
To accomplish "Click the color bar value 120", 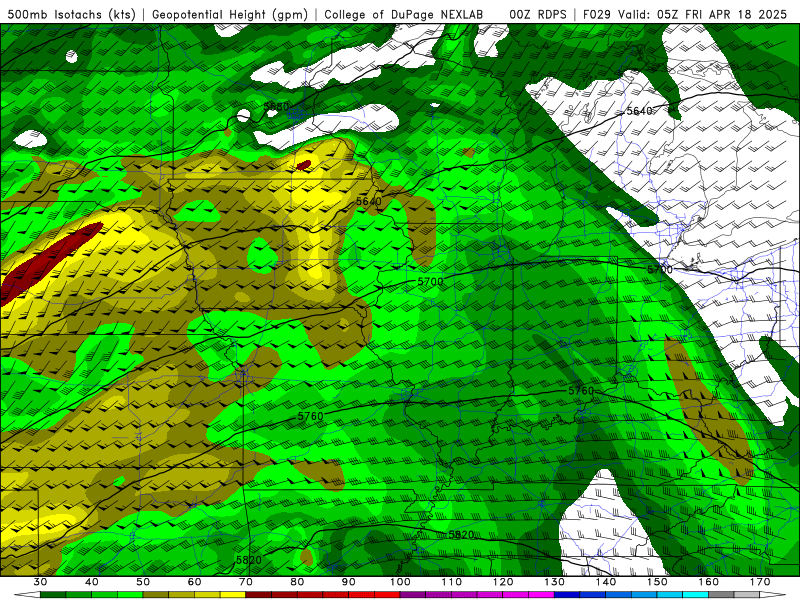I will point(503,582).
